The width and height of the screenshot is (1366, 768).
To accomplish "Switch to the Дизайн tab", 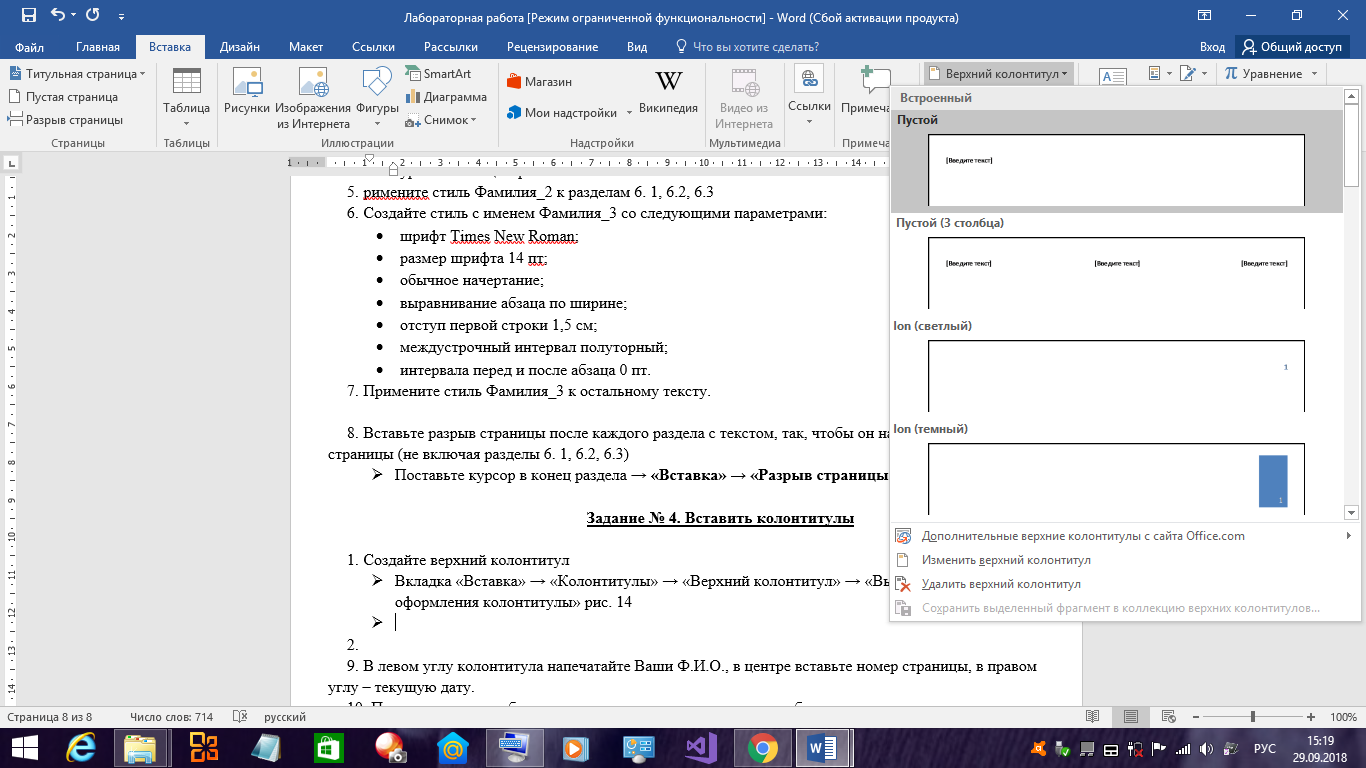I will 240,47.
